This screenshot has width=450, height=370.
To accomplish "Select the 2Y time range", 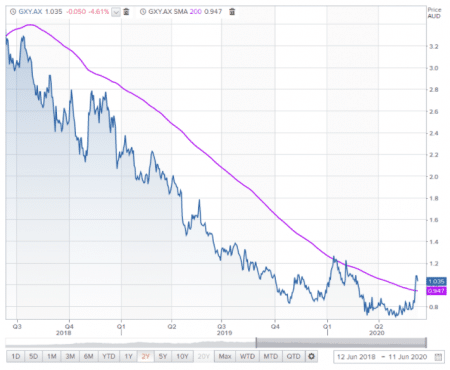I will pyautogui.click(x=146, y=356).
